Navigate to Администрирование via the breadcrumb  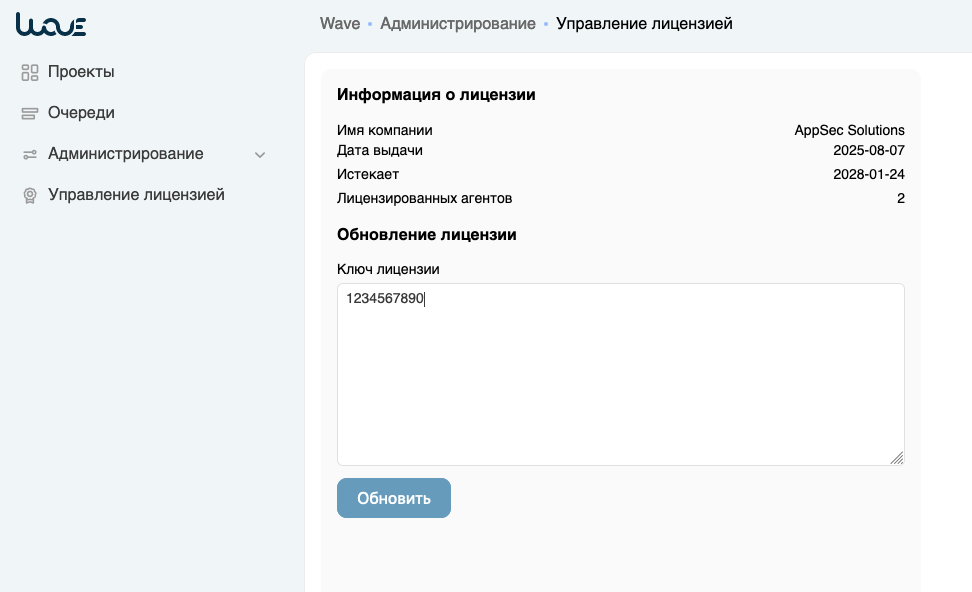tap(457, 23)
